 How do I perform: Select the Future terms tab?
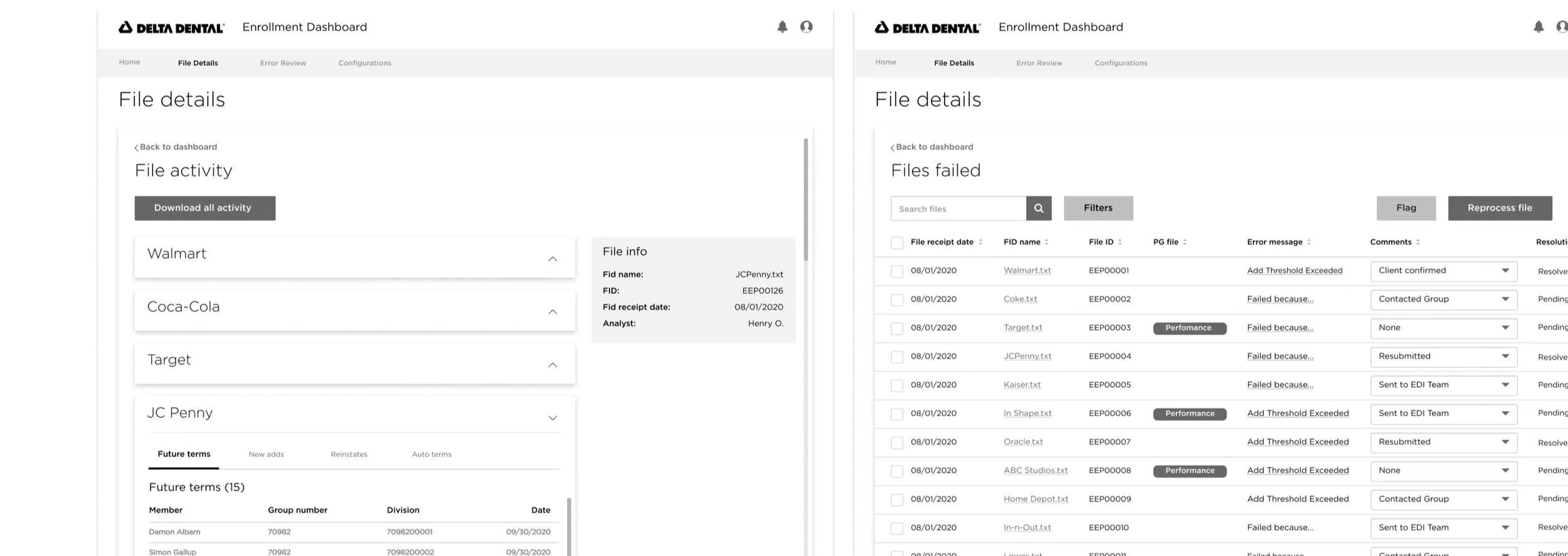pos(184,454)
